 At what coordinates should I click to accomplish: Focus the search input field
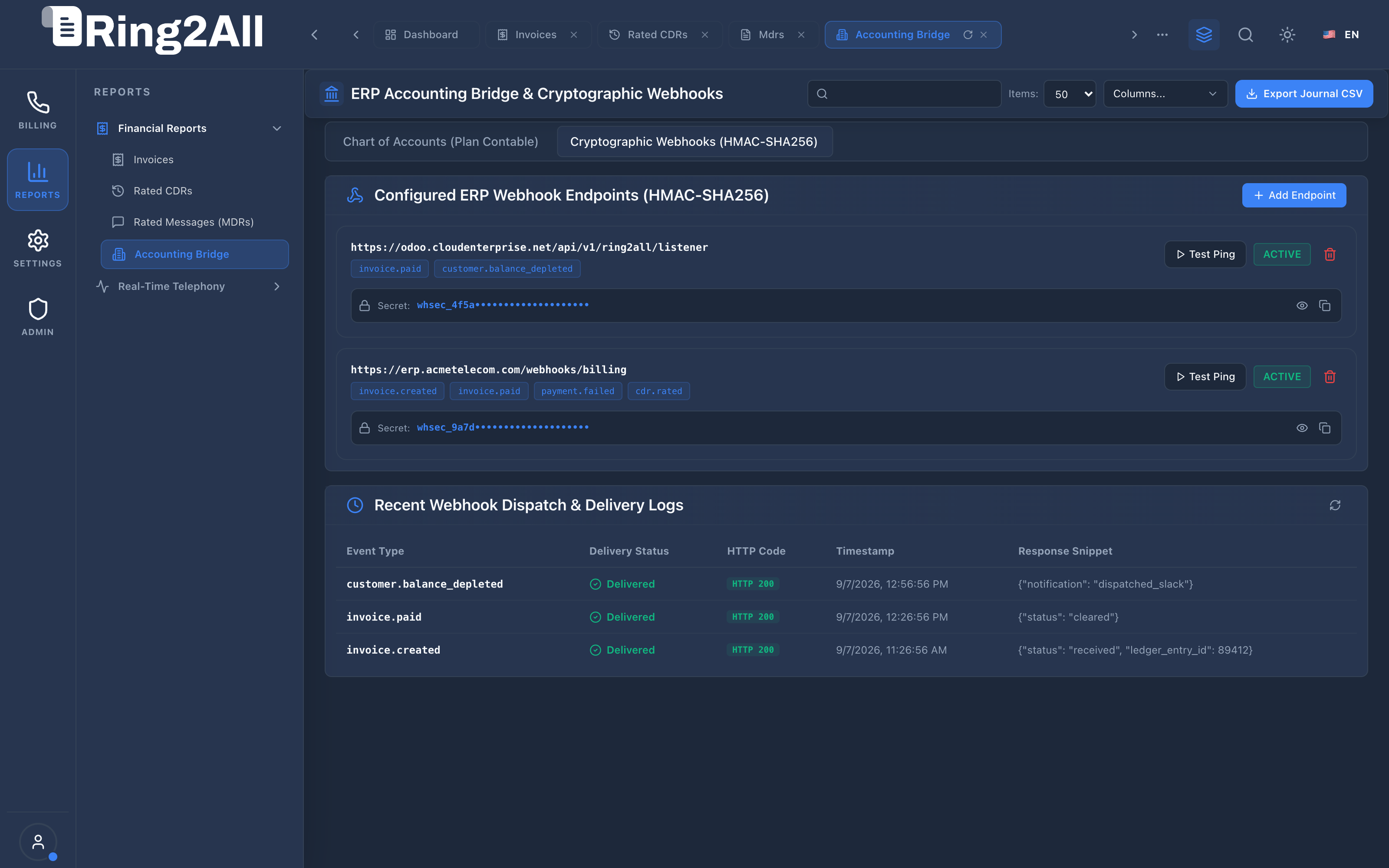pyautogui.click(x=904, y=94)
